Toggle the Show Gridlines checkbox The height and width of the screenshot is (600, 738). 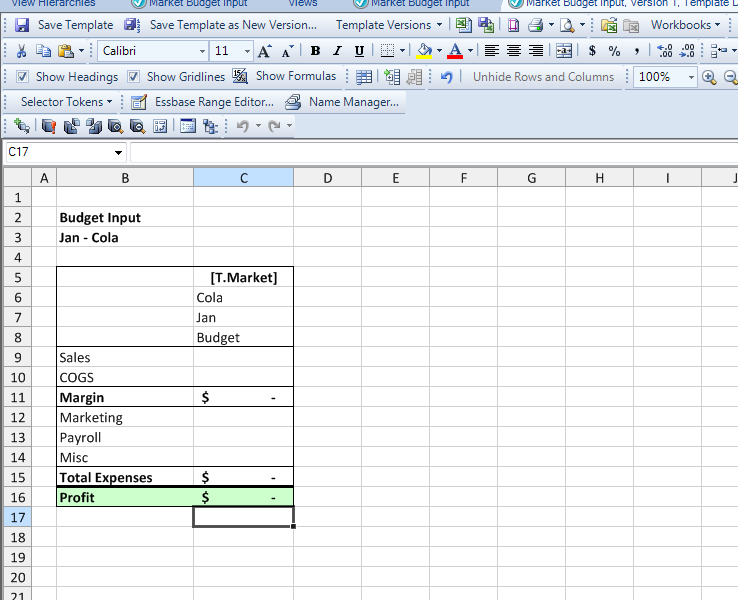point(134,77)
